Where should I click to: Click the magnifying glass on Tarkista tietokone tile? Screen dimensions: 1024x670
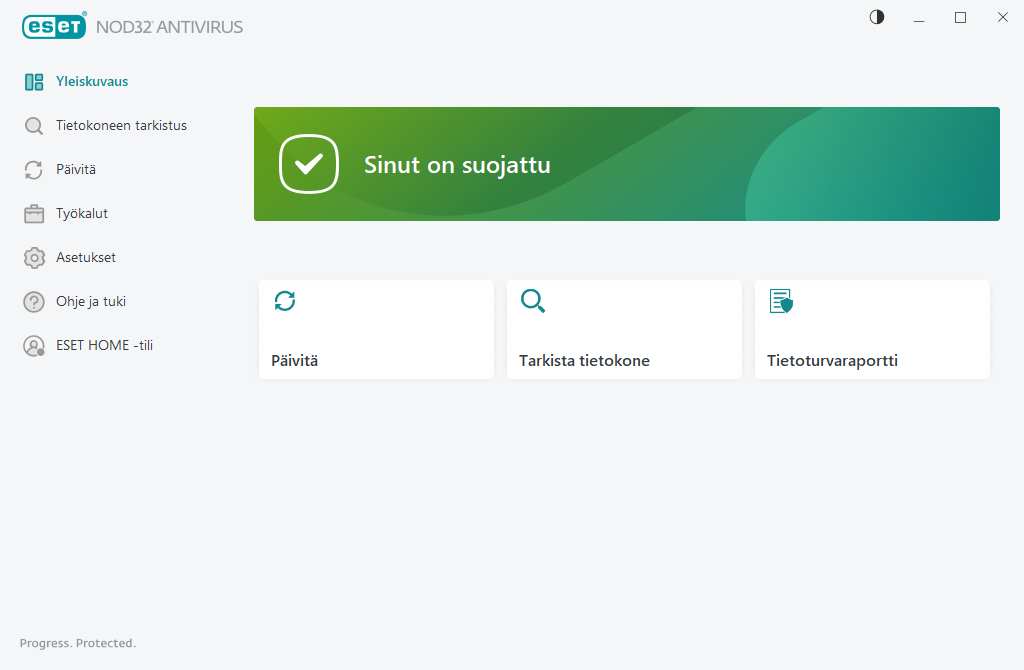point(532,301)
